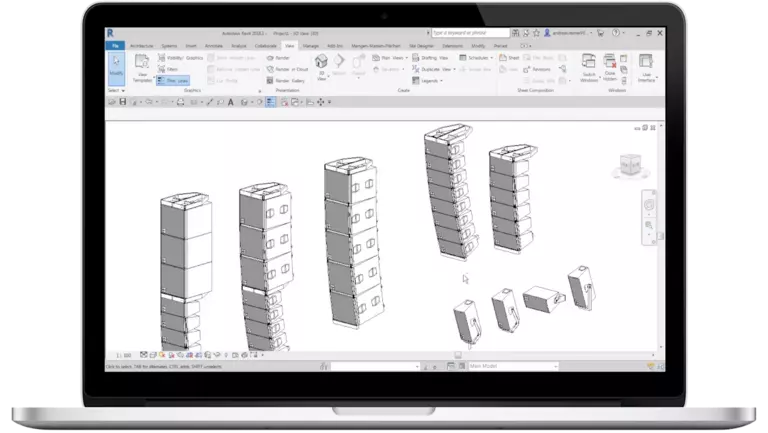Click the Help question mark icon
Image resolution: width=768 pixels, height=433 pixels.
616,33
